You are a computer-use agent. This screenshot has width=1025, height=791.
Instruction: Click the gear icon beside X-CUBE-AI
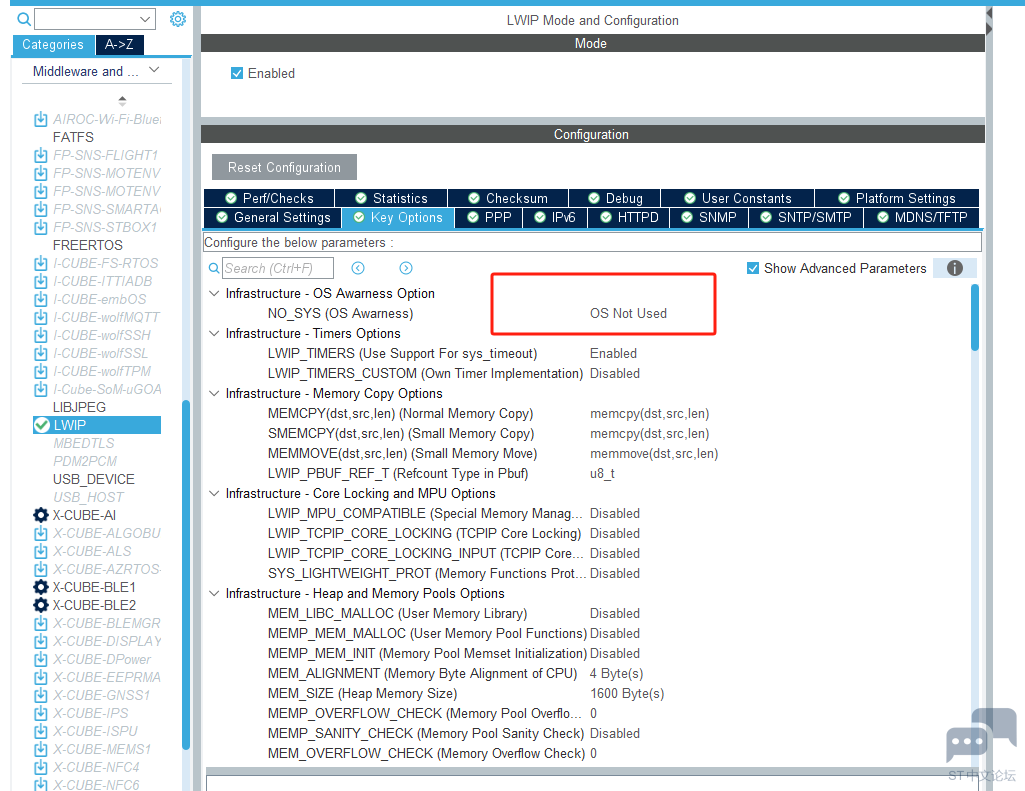[x=41, y=515]
